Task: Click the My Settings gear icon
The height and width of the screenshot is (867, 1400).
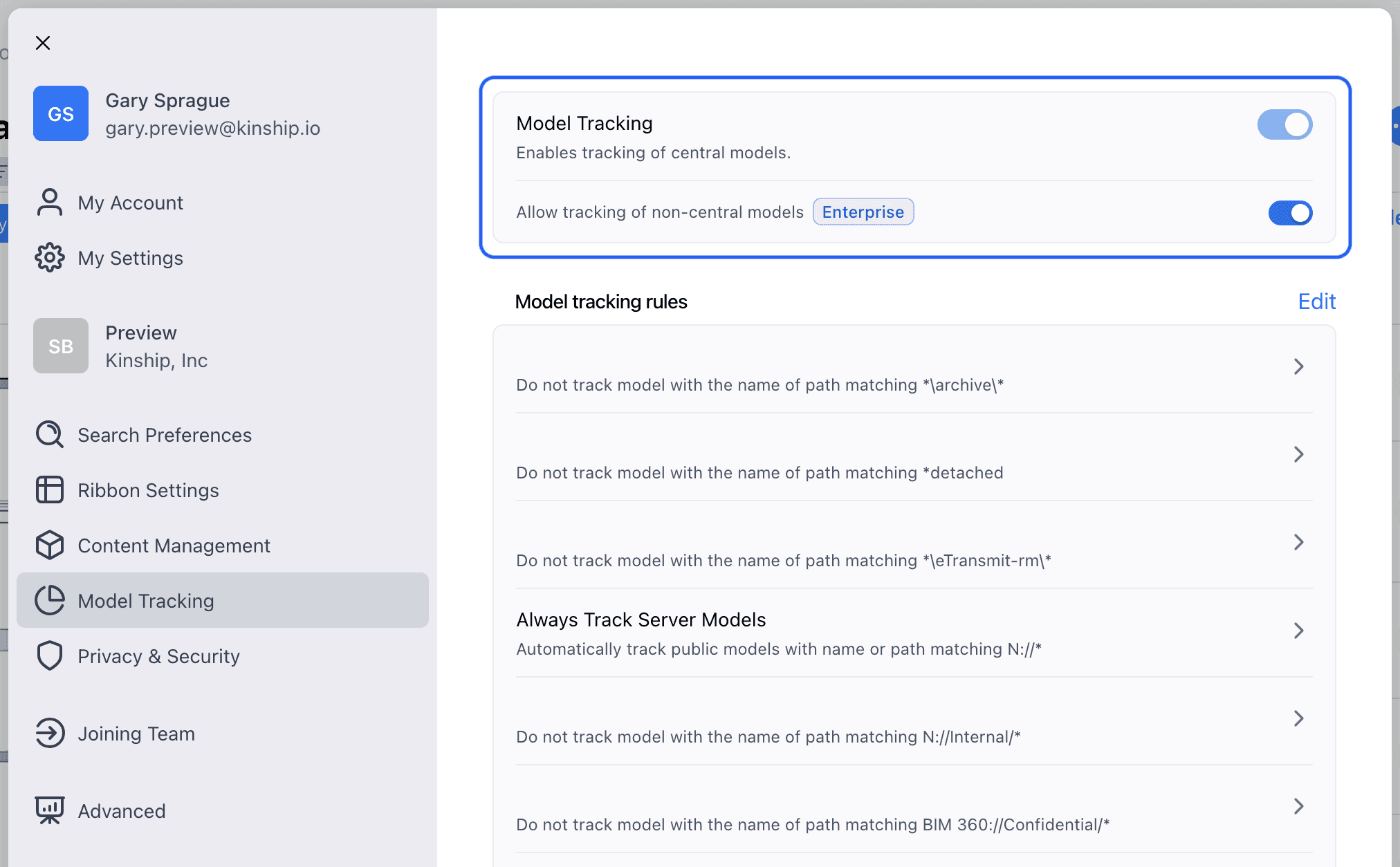Action: (x=49, y=258)
